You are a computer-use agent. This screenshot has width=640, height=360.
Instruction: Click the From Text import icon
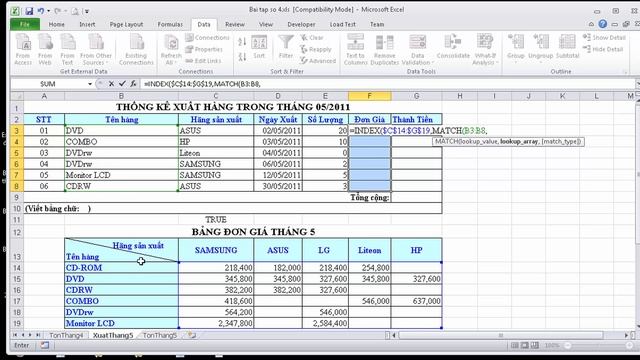point(67,50)
